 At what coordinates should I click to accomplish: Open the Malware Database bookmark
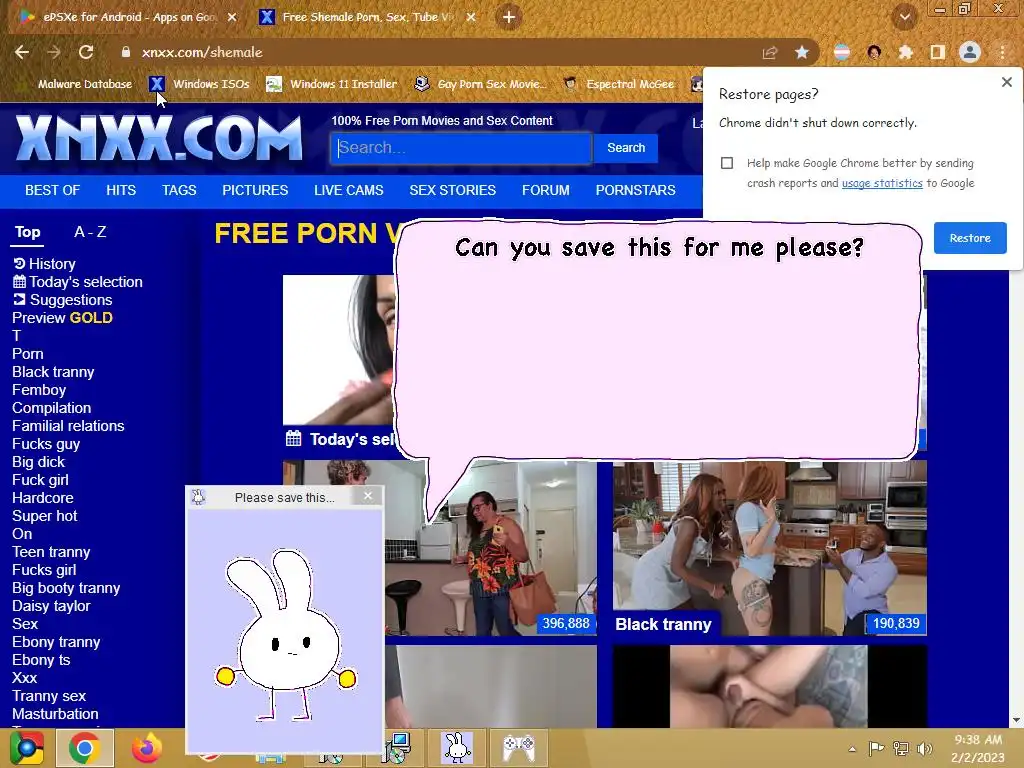click(85, 84)
